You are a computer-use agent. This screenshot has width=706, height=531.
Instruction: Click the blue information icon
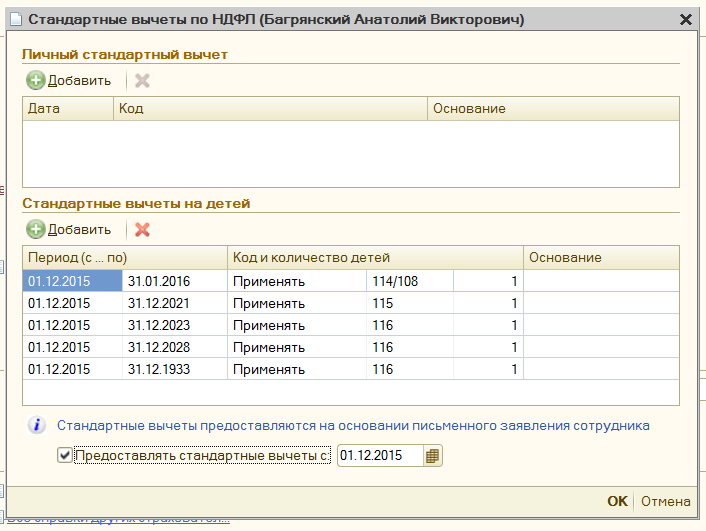37,425
